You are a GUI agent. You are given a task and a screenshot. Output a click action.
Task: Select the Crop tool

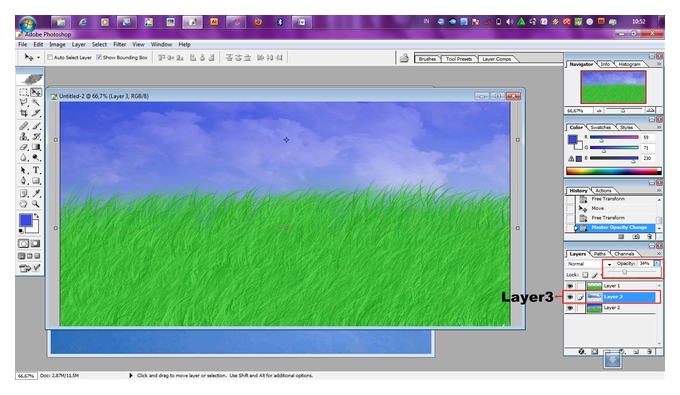pos(24,113)
